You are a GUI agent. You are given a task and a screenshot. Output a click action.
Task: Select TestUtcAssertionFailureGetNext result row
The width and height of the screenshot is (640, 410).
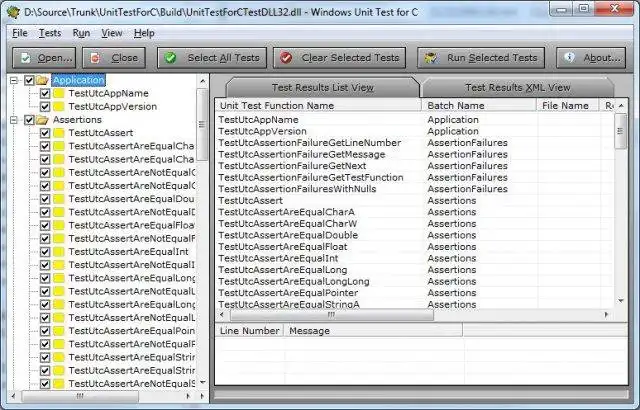(x=414, y=166)
